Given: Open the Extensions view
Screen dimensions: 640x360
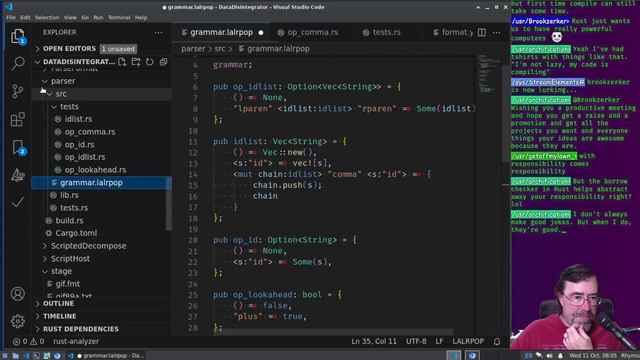Looking at the screenshot, I should coord(18,119).
